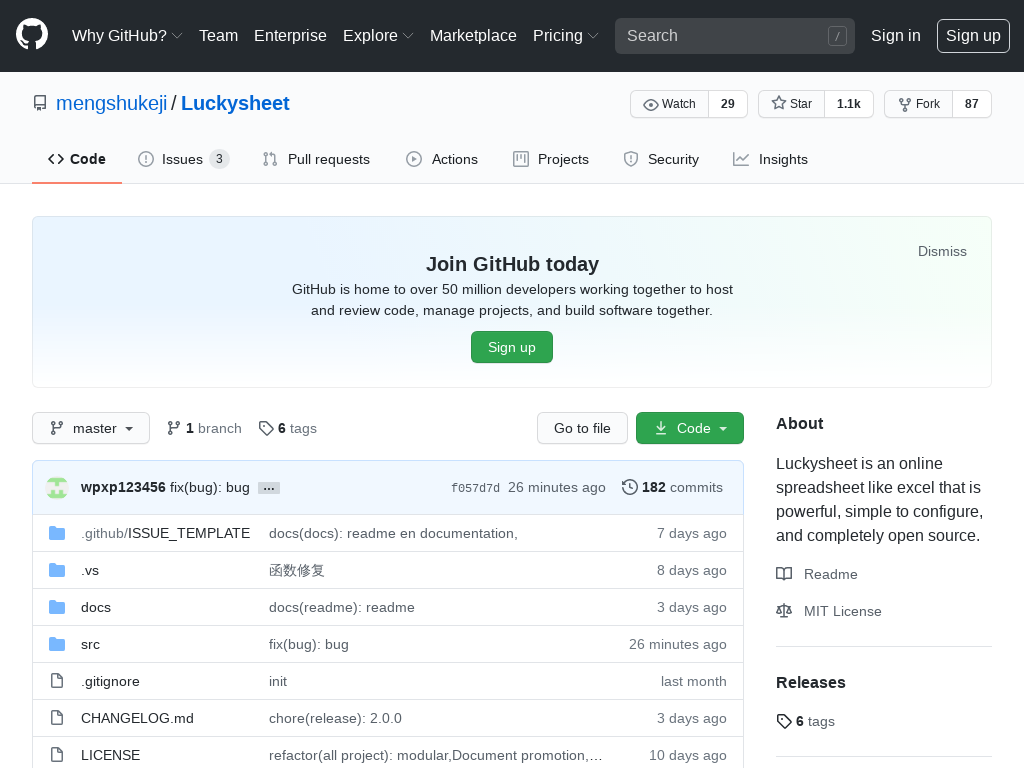1024x768 pixels.
Task: Open the .gitignore file
Action: pos(110,681)
